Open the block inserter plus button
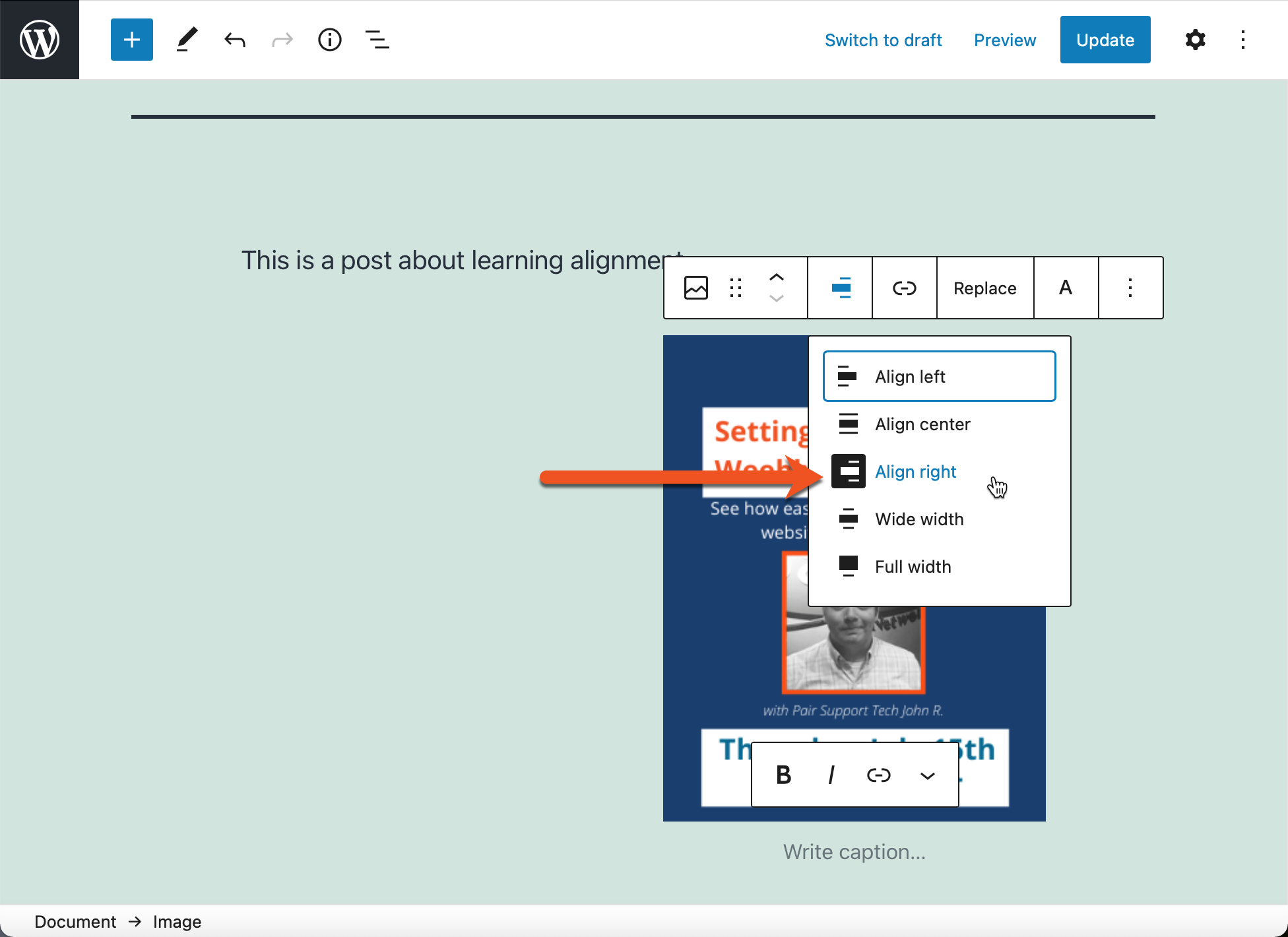Screen dimensions: 1288x937 [131, 40]
